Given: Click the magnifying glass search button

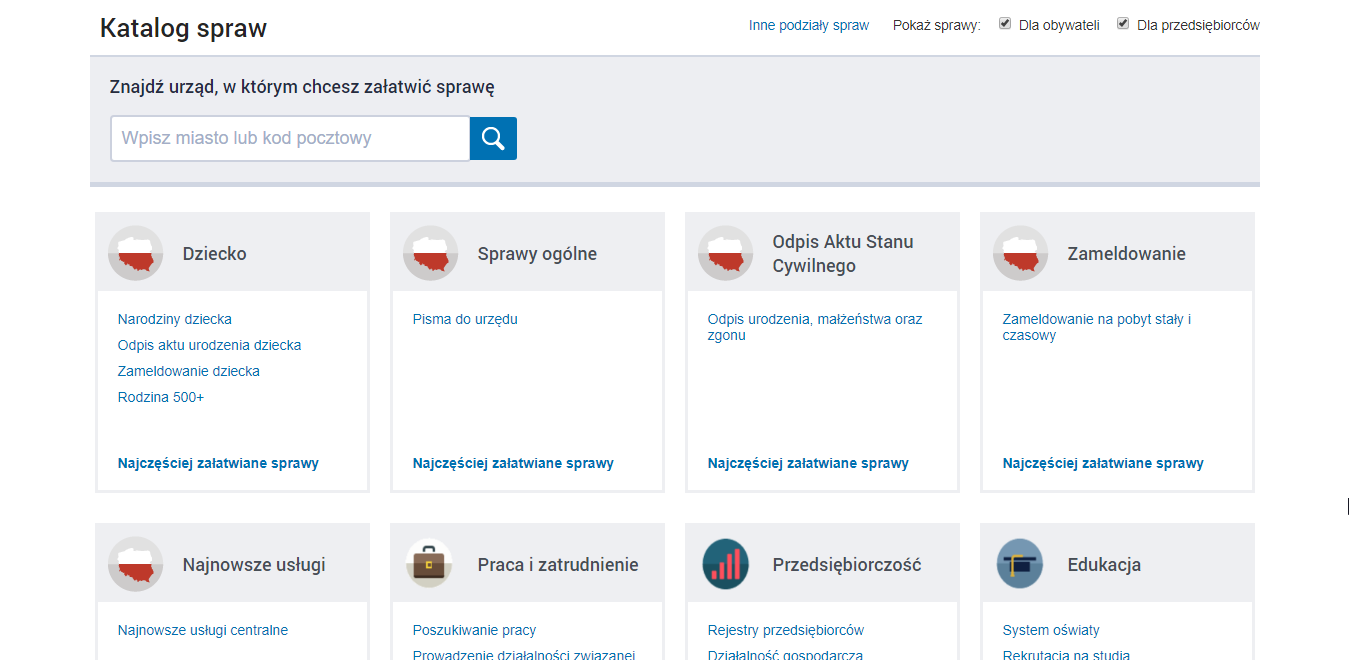Looking at the screenshot, I should pyautogui.click(x=493, y=138).
